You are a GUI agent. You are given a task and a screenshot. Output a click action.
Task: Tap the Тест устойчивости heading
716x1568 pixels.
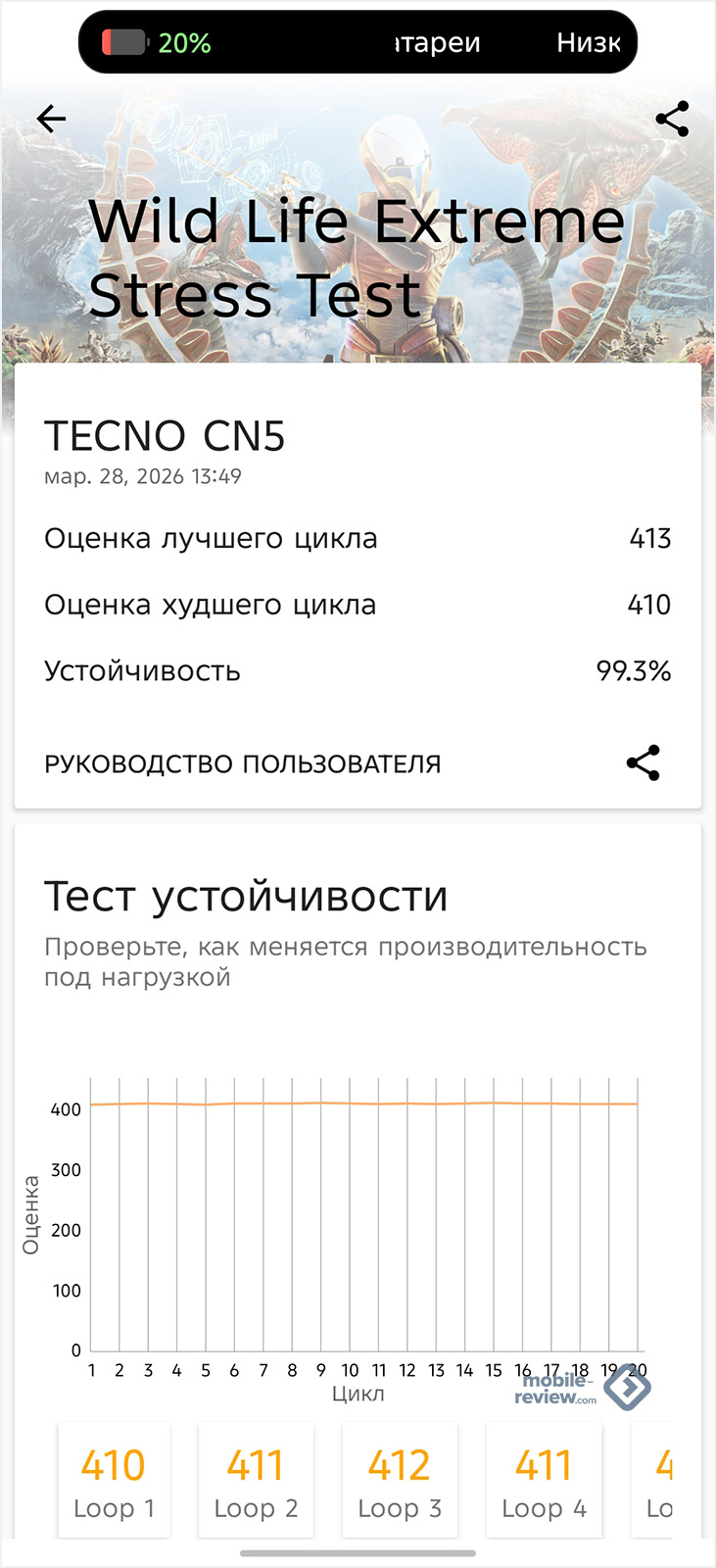246,897
